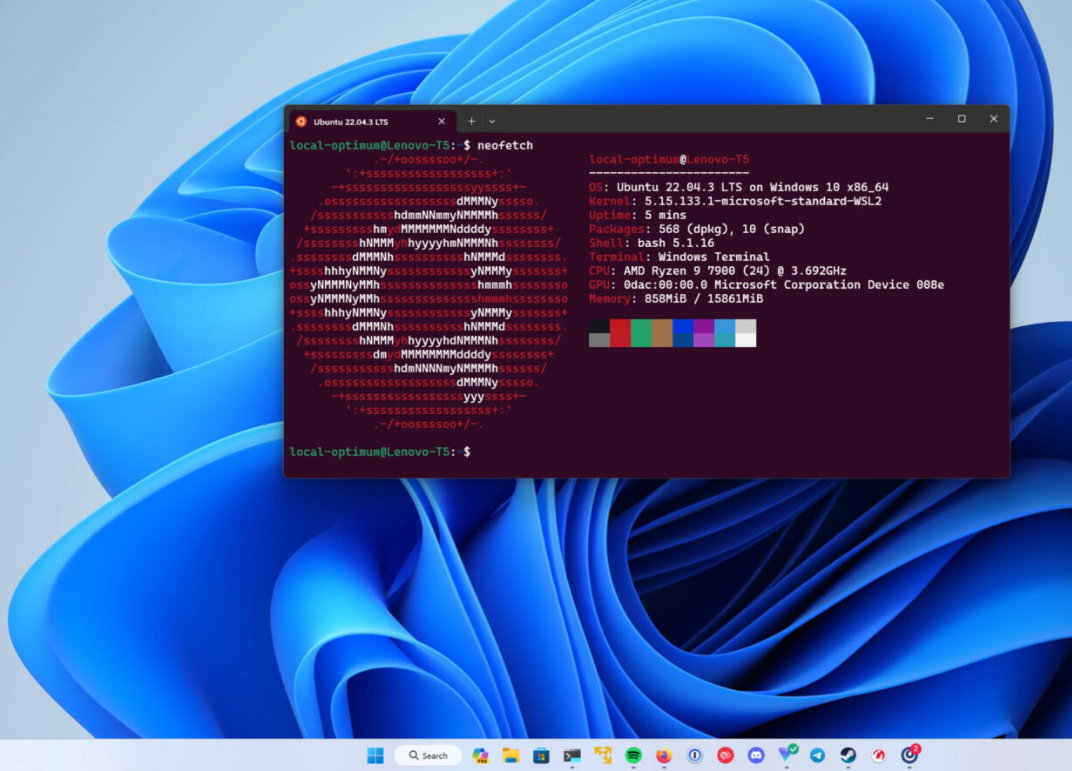
Task: Select the Ubuntu 22.04.3 LTS tab
Action: click(371, 122)
